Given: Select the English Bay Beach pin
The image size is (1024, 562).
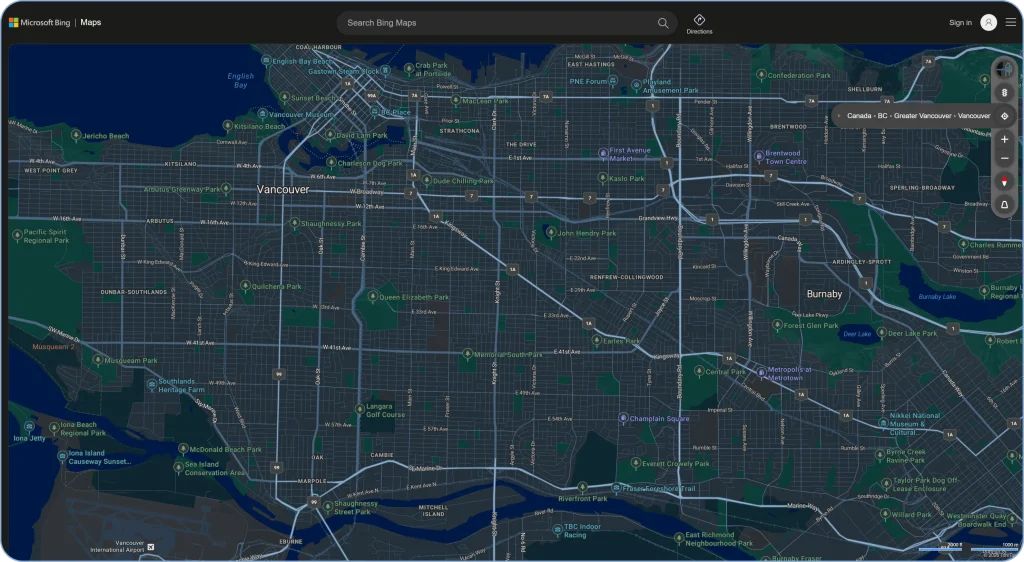Looking at the screenshot, I should point(266,61).
